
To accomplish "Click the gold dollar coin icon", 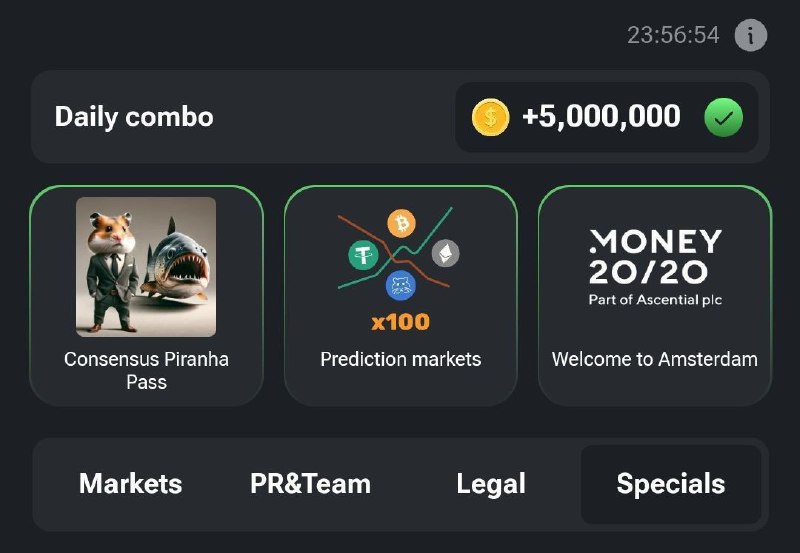I will point(490,117).
